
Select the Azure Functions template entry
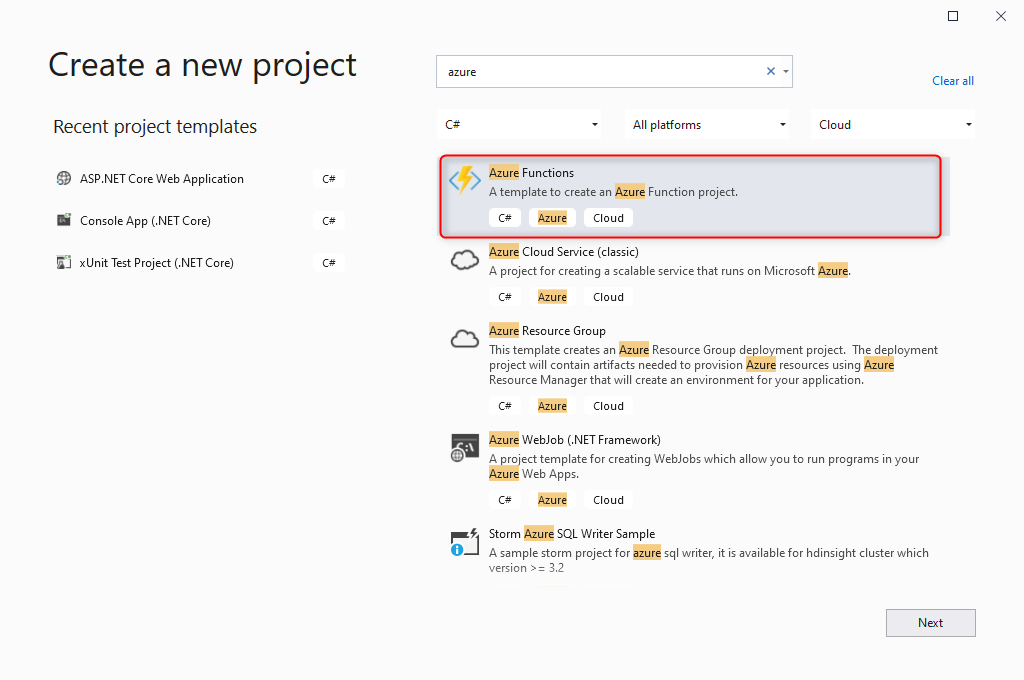690,194
